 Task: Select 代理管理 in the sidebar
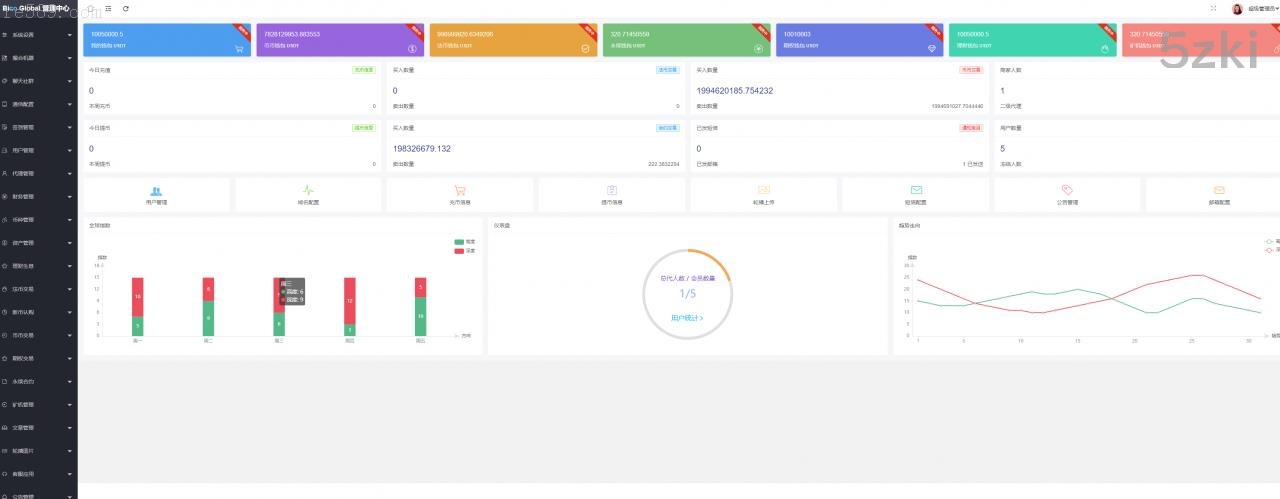click(38, 174)
